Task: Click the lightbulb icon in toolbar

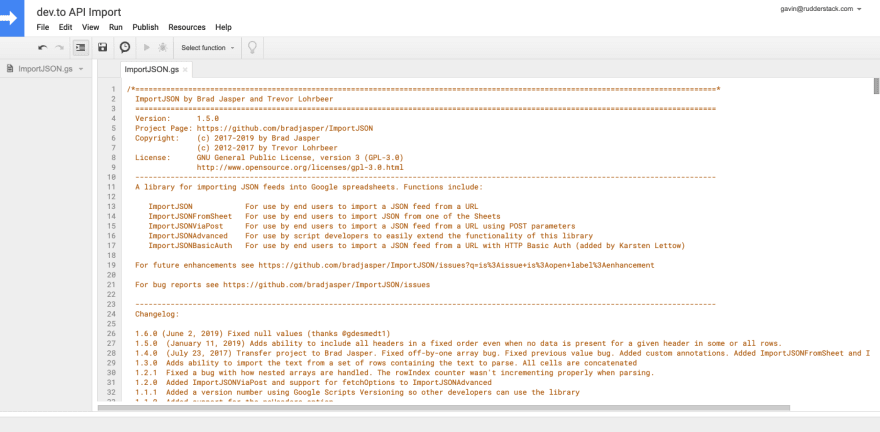Action: tap(253, 48)
